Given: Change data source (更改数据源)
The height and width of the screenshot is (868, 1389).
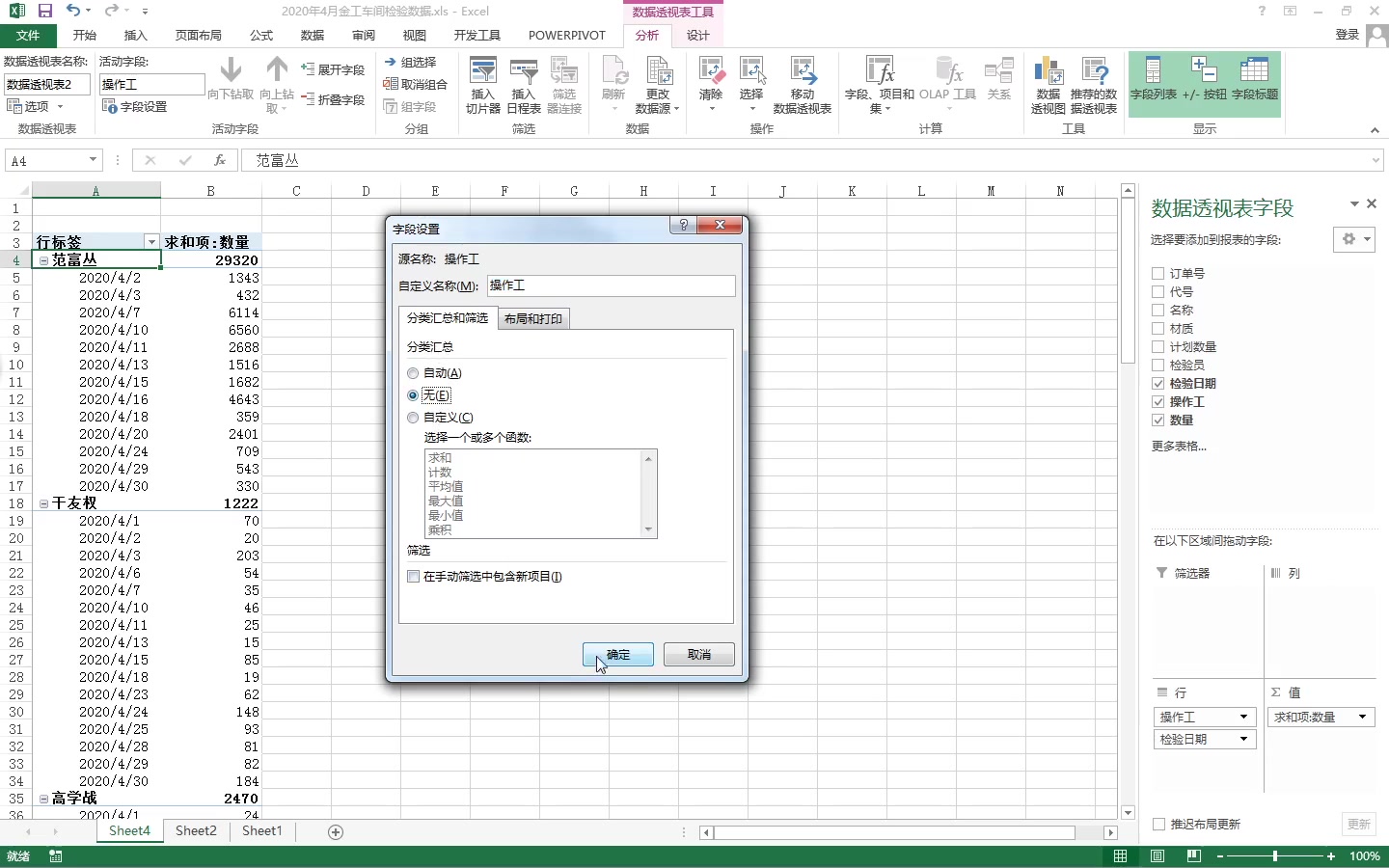Looking at the screenshot, I should [658, 85].
